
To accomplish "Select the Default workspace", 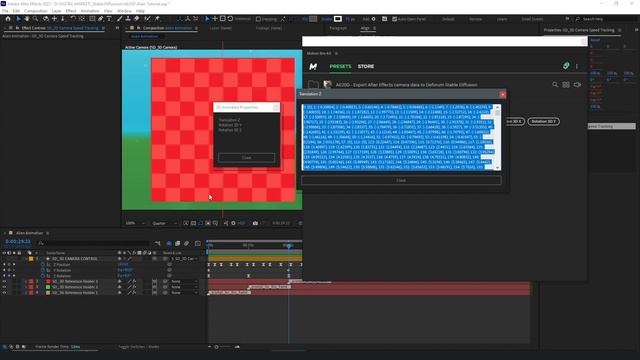I will [x=448, y=19].
